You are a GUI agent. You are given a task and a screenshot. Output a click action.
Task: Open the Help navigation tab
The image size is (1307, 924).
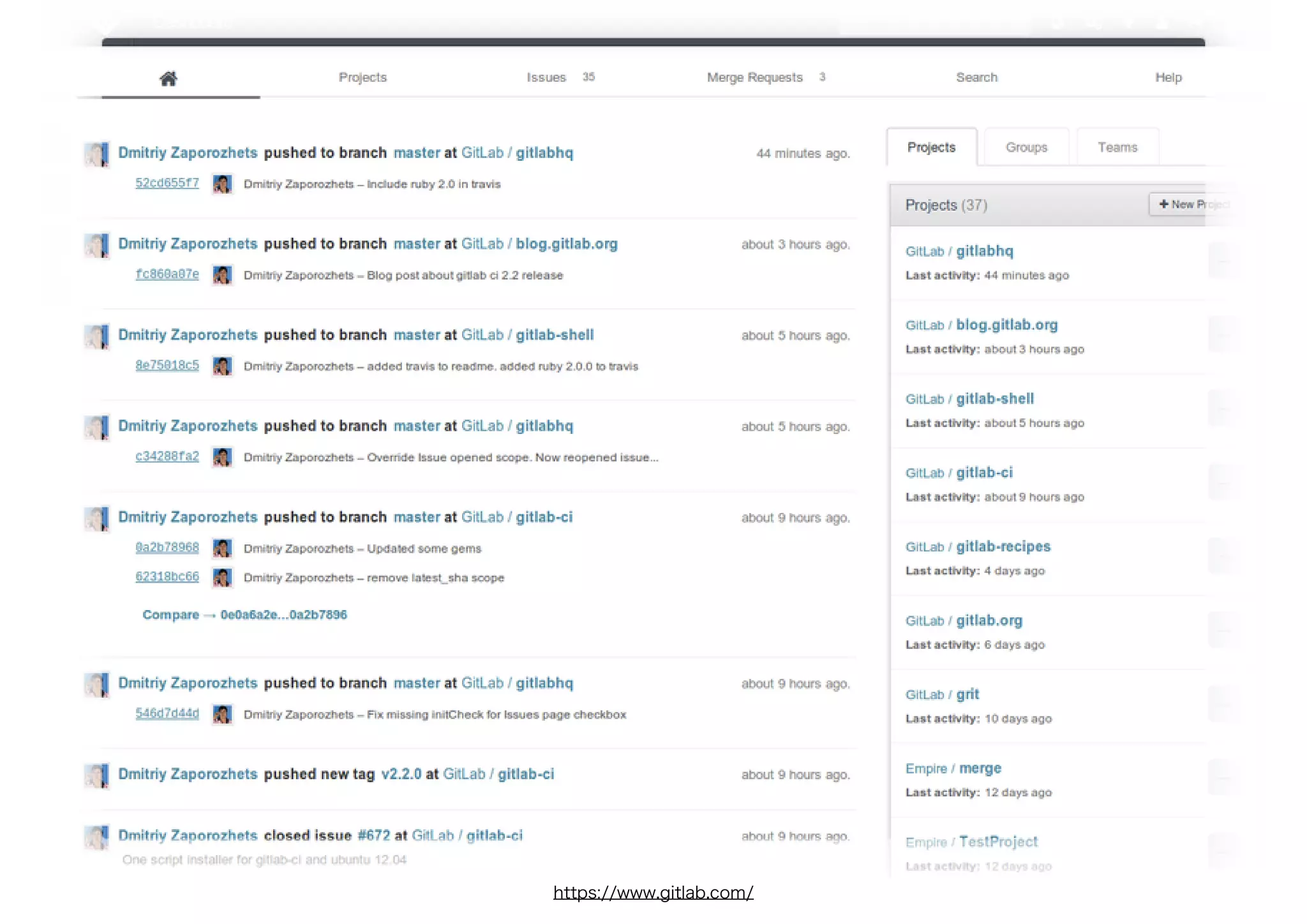point(1169,77)
